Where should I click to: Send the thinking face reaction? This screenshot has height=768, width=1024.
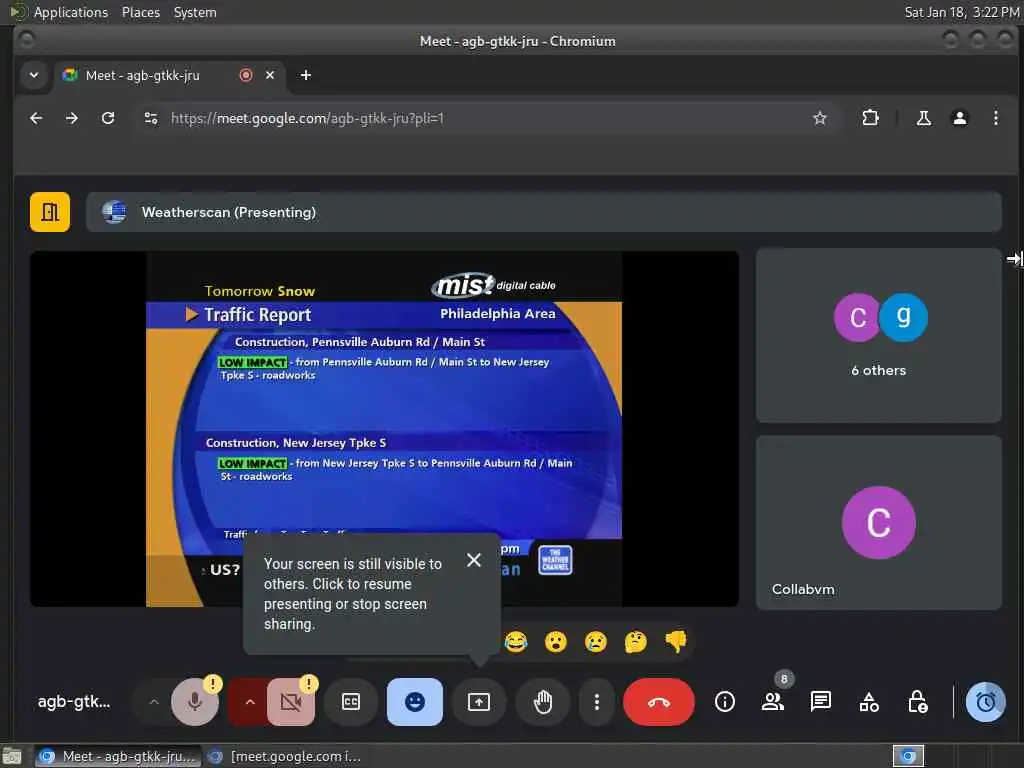[635, 642]
